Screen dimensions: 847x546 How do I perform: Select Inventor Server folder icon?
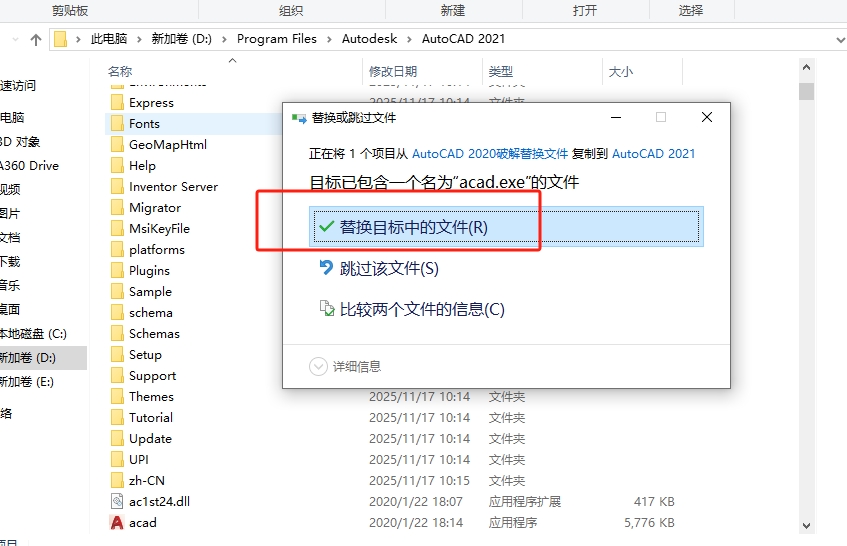[117, 186]
